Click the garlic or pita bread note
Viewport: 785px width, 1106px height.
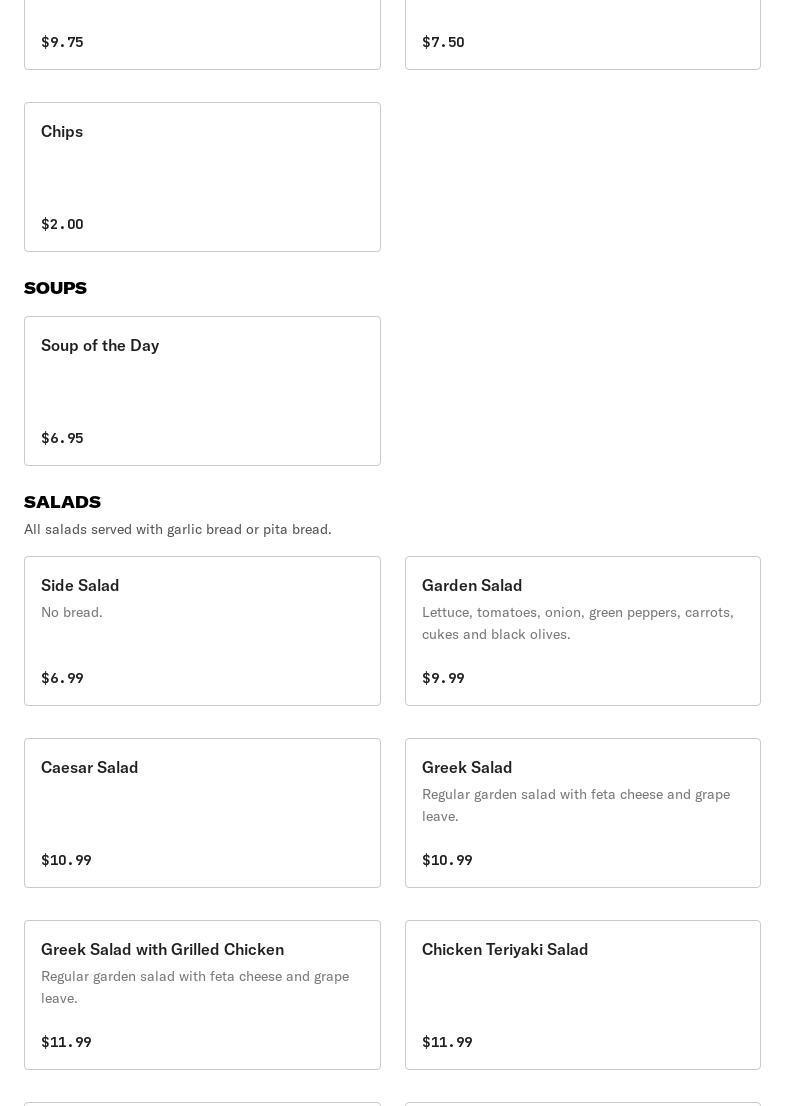click(x=178, y=529)
